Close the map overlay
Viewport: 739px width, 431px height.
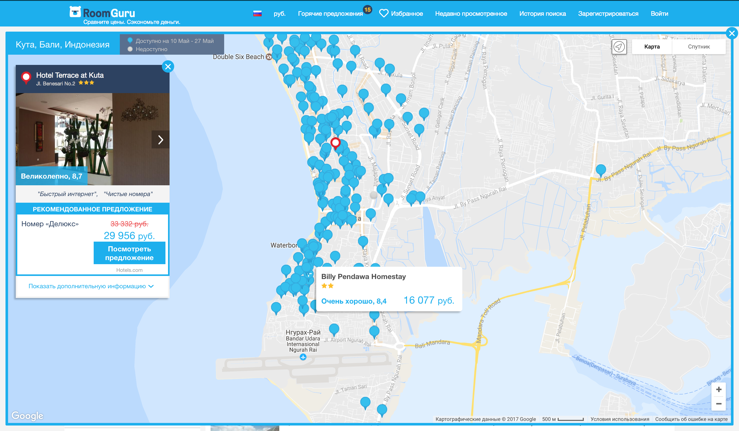click(732, 33)
